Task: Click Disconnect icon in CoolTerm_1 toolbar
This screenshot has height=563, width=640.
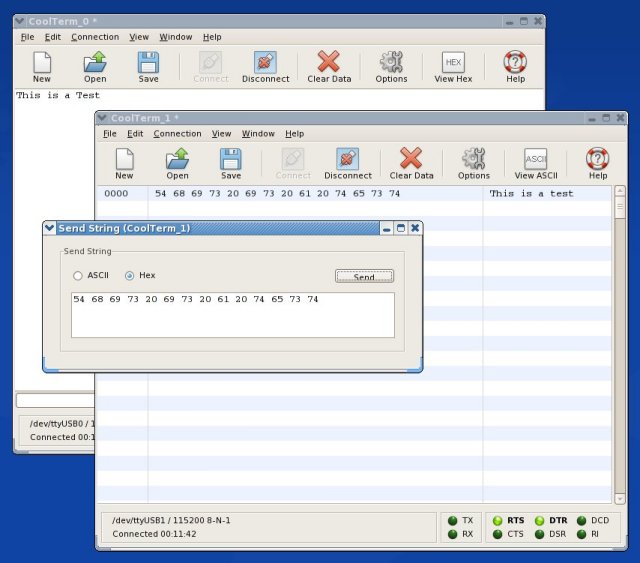Action: (x=348, y=159)
